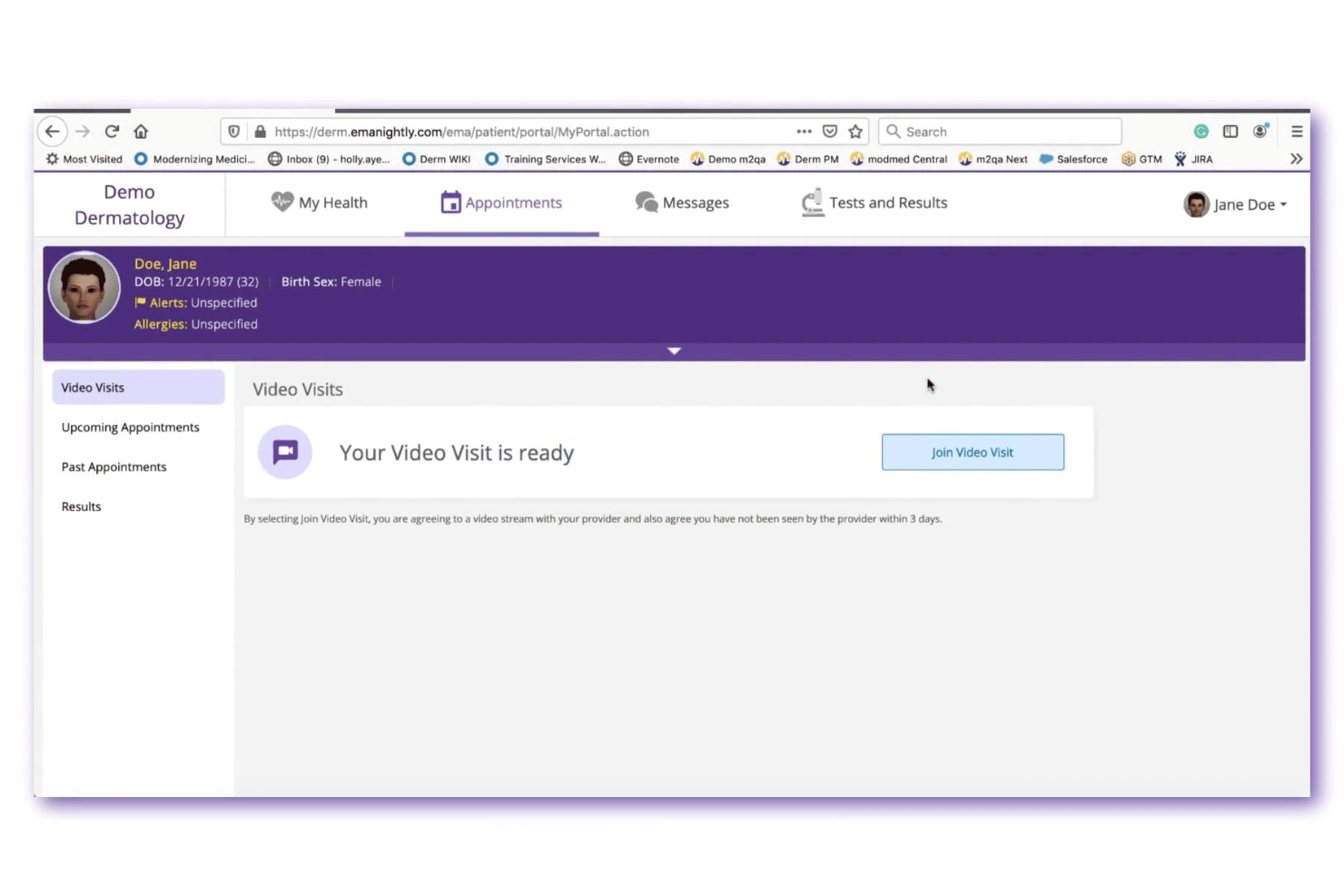Select the Appointments tab
Screen dimensions: 1344x896
pyautogui.click(x=501, y=202)
